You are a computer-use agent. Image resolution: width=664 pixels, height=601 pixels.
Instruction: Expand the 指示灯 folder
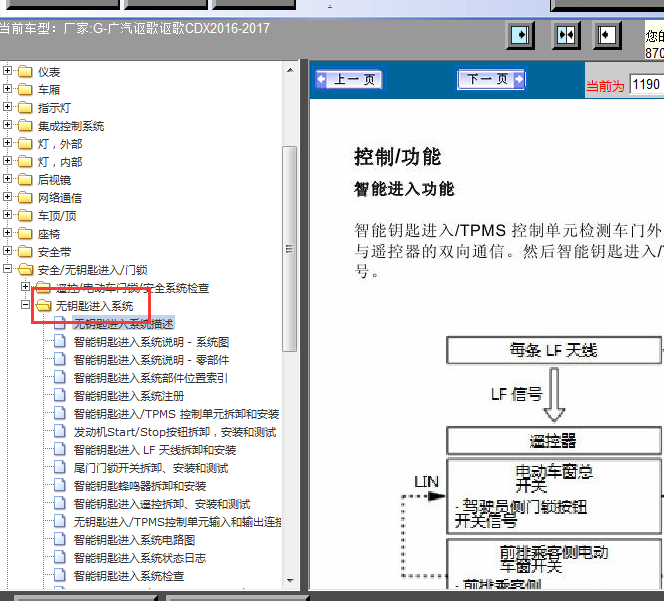(x=7, y=106)
